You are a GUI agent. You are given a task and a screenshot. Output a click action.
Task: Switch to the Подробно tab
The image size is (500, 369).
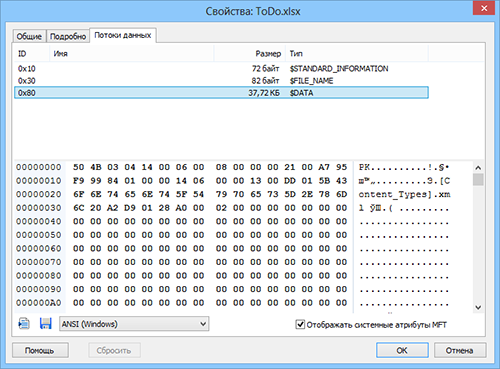tap(68, 36)
